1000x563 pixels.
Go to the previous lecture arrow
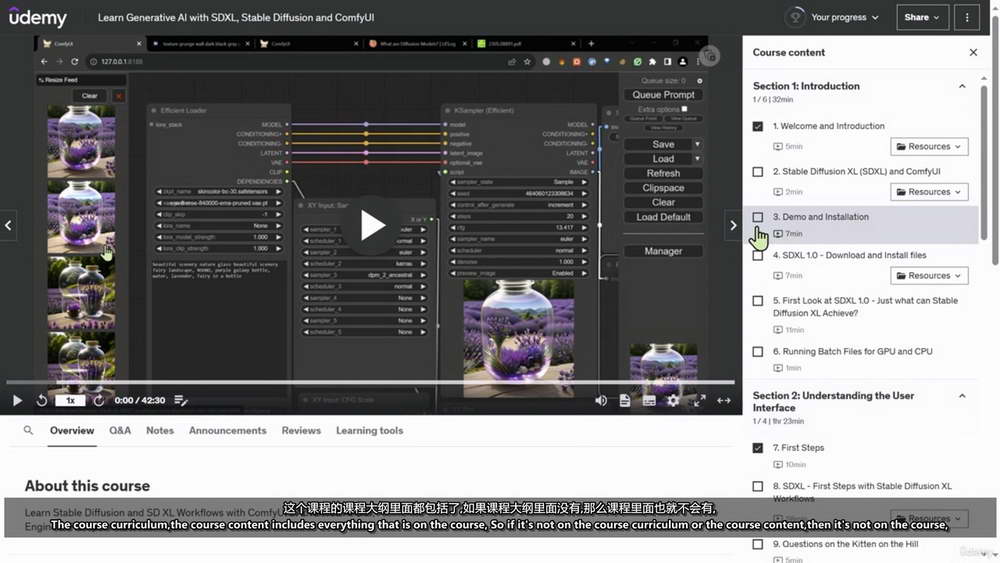(x=8, y=225)
